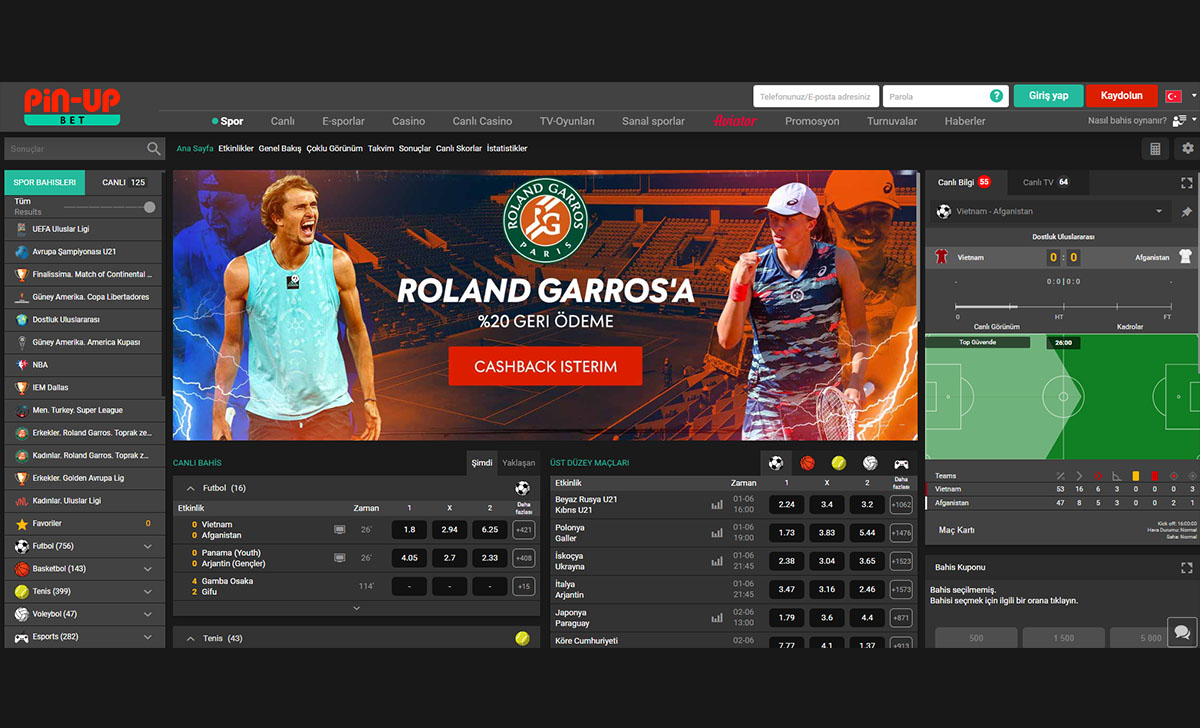Expand Basketbol (143) in the sidebar

pyautogui.click(x=148, y=569)
